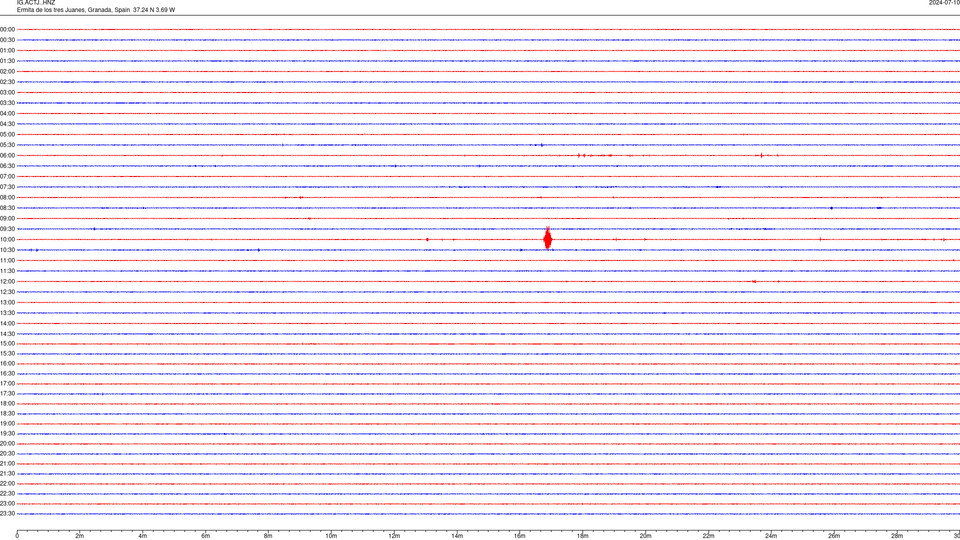The width and height of the screenshot is (960, 540).
Task: Click the large seismic burst on the 10:00 trace
Action: tap(548, 239)
